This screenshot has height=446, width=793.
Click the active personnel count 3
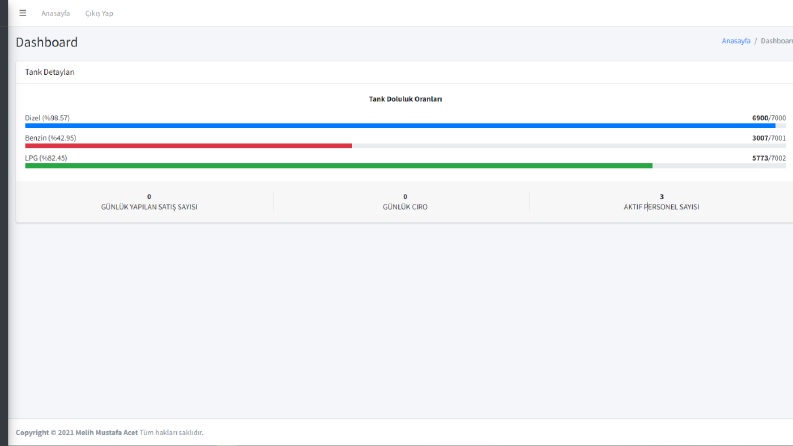[x=662, y=197]
